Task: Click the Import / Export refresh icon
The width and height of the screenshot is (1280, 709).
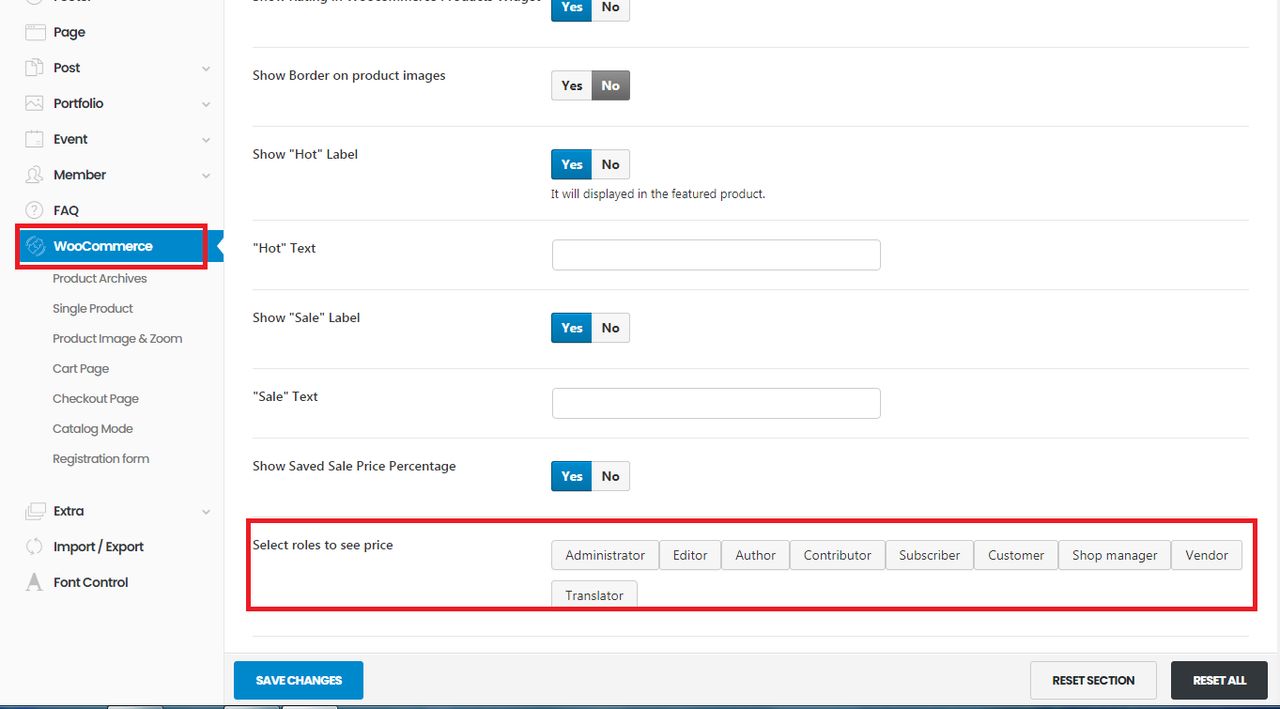Action: (35, 547)
